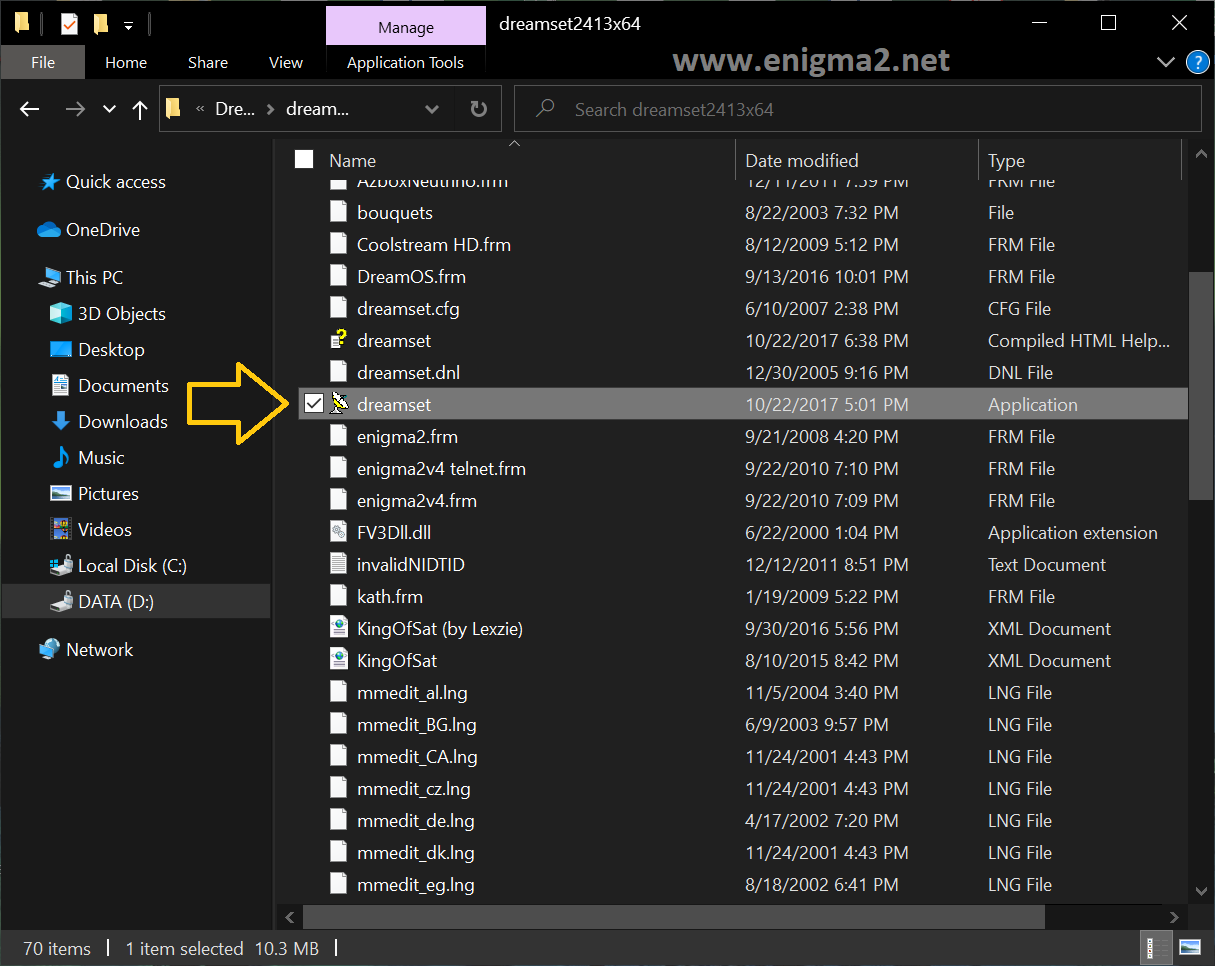Click the Properties quick access toolbar icon
The width and height of the screenshot is (1215, 966).
tap(68, 23)
